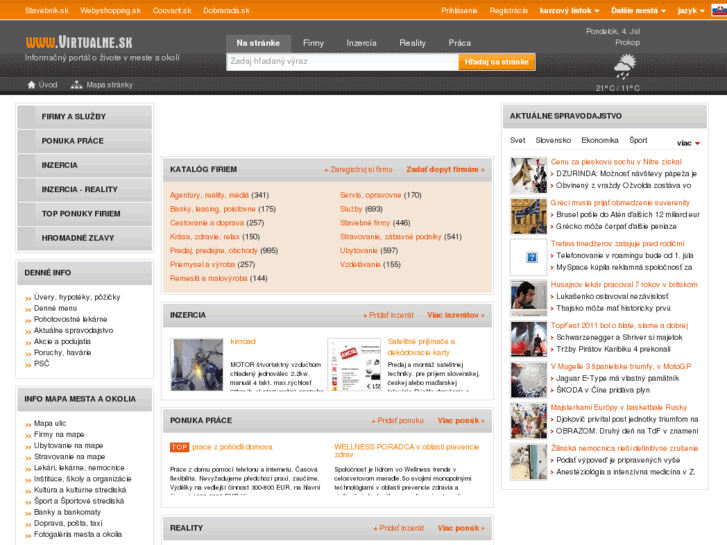Expand the Ďalšie mestá dropdown
Screen dimensions: 727x545
(x=638, y=10)
